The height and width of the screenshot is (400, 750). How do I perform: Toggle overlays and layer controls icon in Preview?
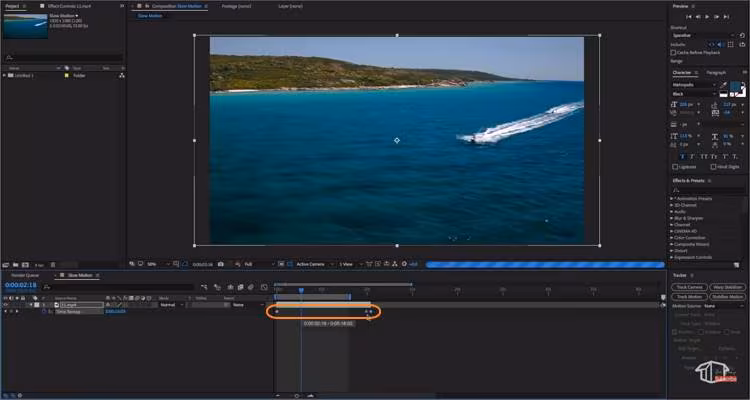coord(730,44)
